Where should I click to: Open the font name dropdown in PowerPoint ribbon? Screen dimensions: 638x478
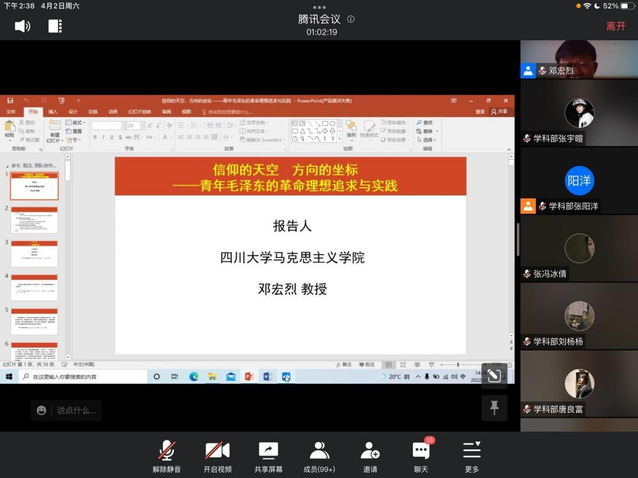click(x=108, y=125)
